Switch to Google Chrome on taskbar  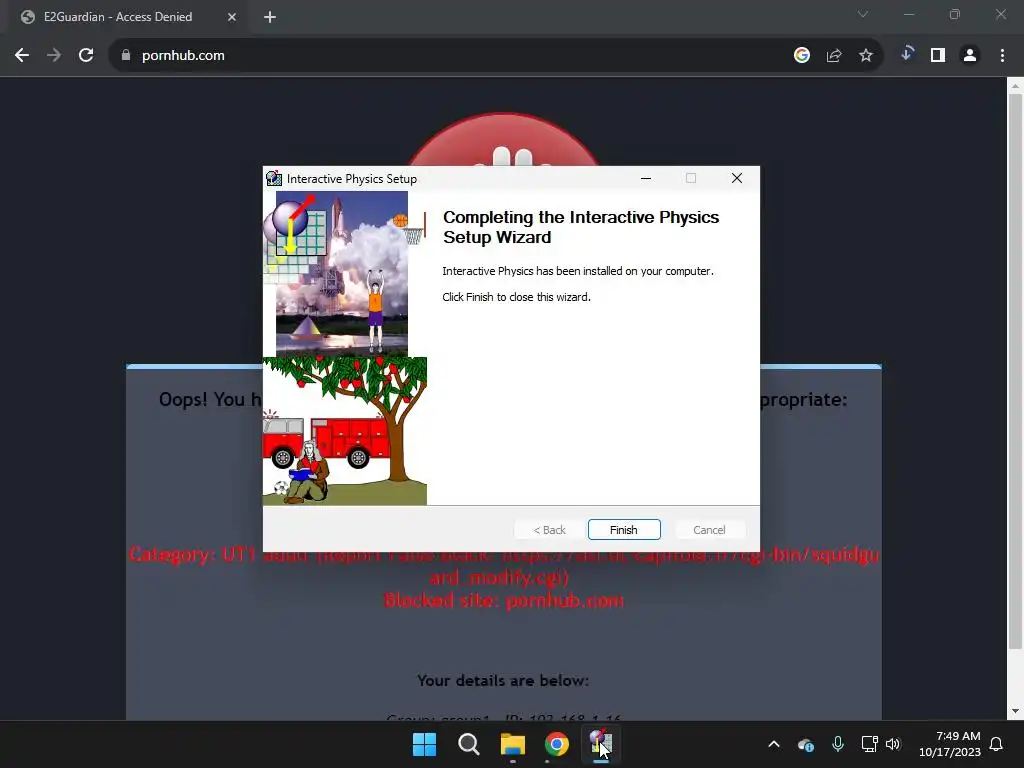tap(556, 744)
